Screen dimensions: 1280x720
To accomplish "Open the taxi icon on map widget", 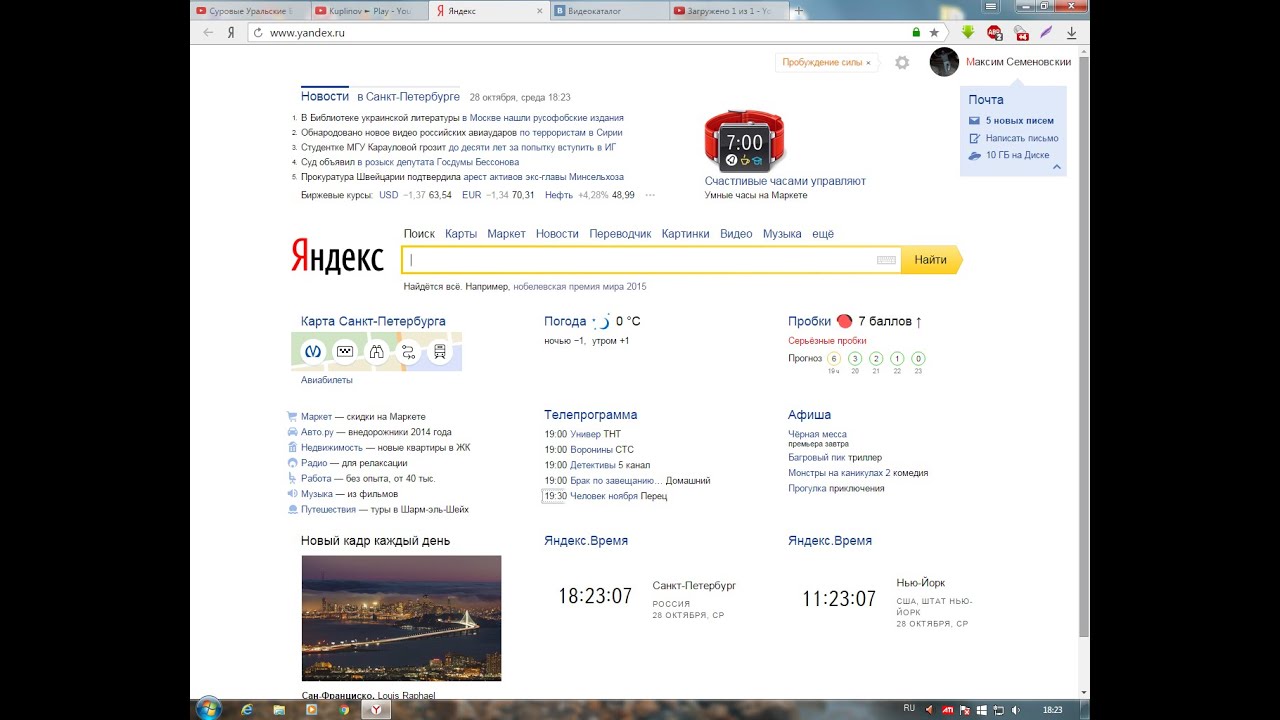I will click(345, 352).
